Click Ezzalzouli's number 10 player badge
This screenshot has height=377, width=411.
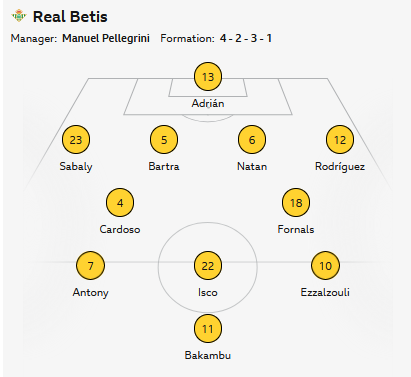click(x=325, y=266)
